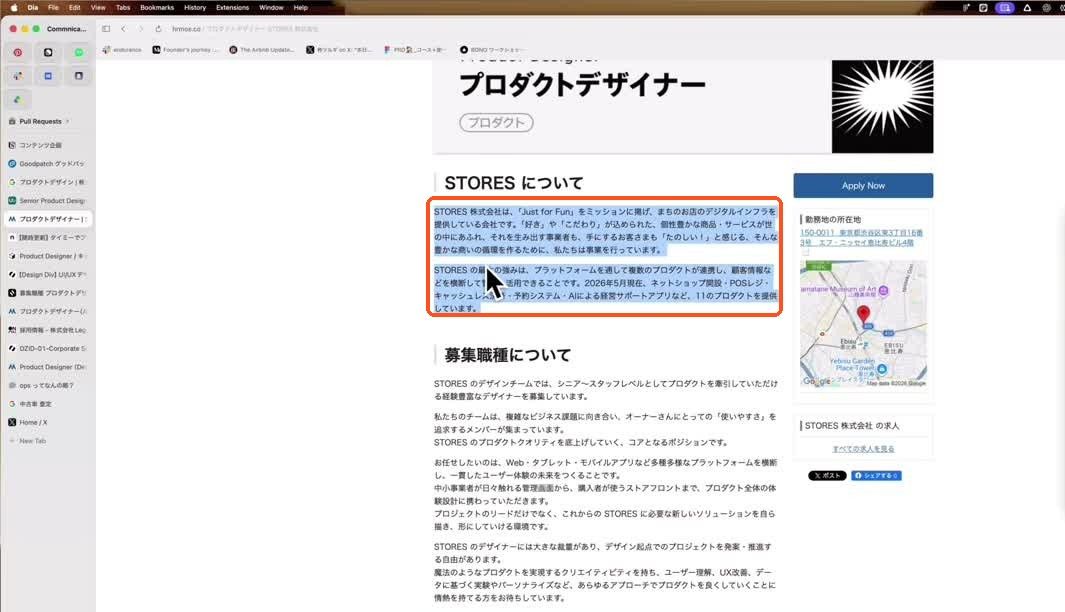The image size is (1065, 612).
Task: Go forward using the forward arrow
Action: click(141, 29)
